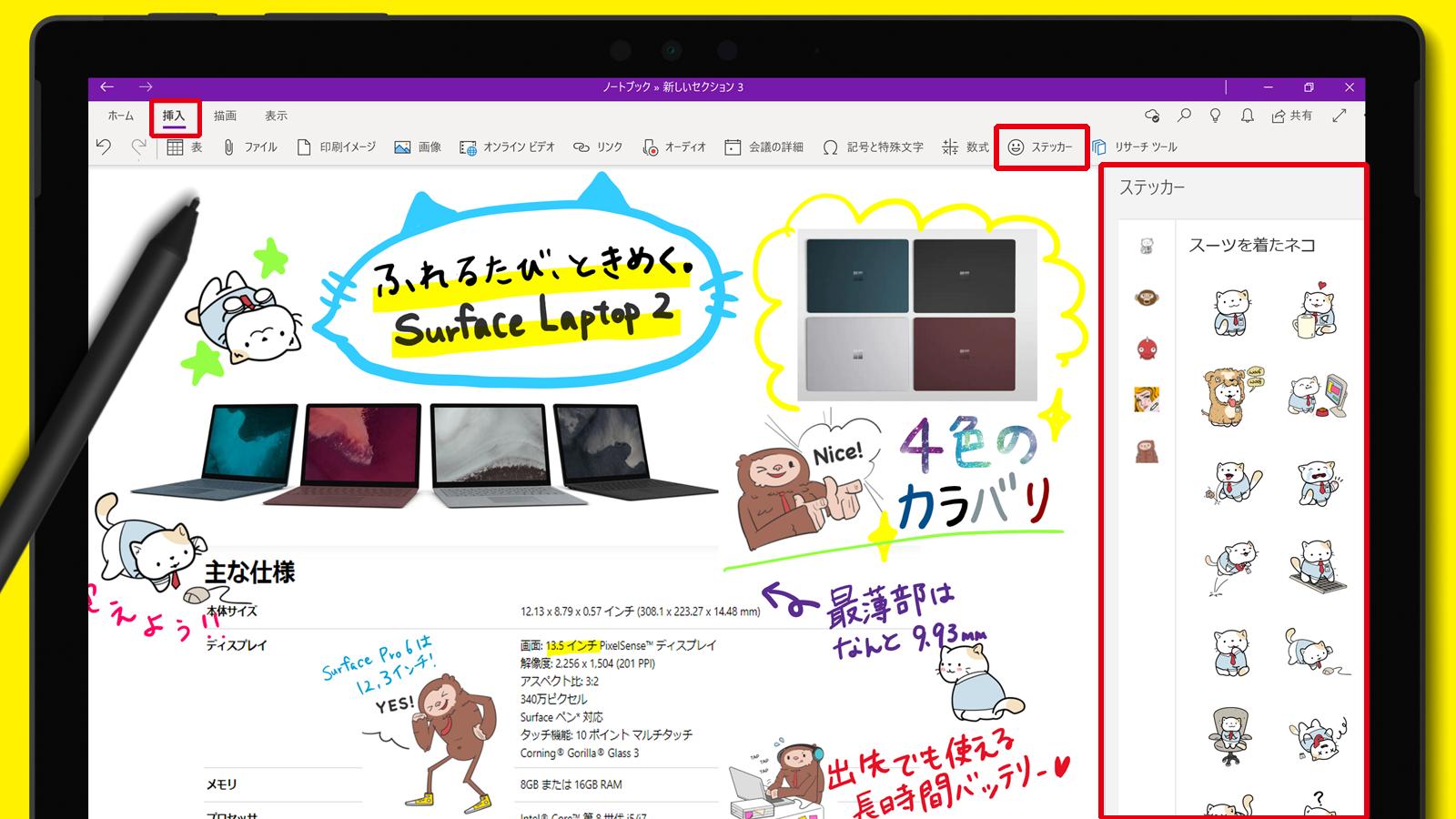
Task: Click the Surface Laptop colors photo
Action: [917, 315]
